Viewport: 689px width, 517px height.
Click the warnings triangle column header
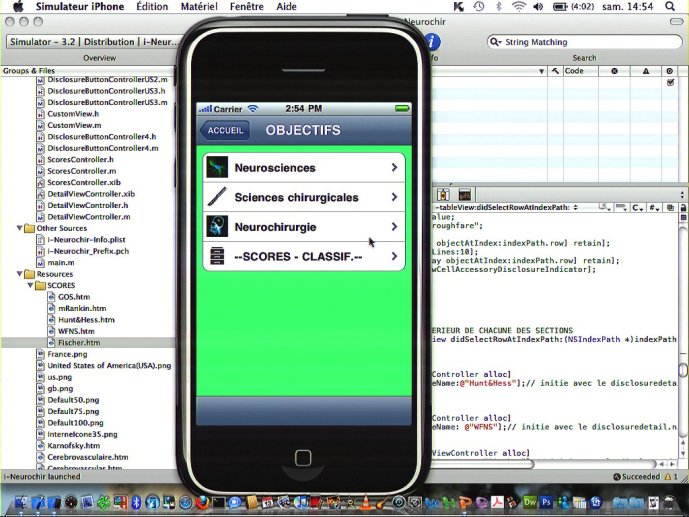(x=646, y=71)
